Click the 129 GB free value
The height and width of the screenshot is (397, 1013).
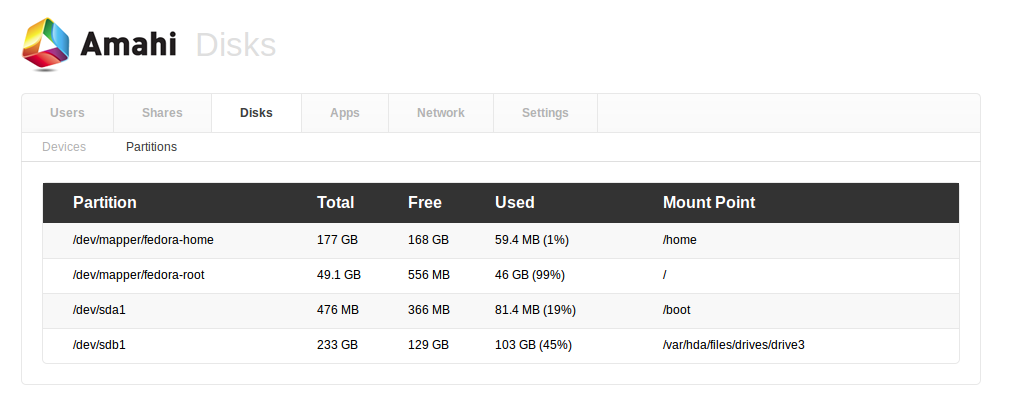tap(428, 345)
